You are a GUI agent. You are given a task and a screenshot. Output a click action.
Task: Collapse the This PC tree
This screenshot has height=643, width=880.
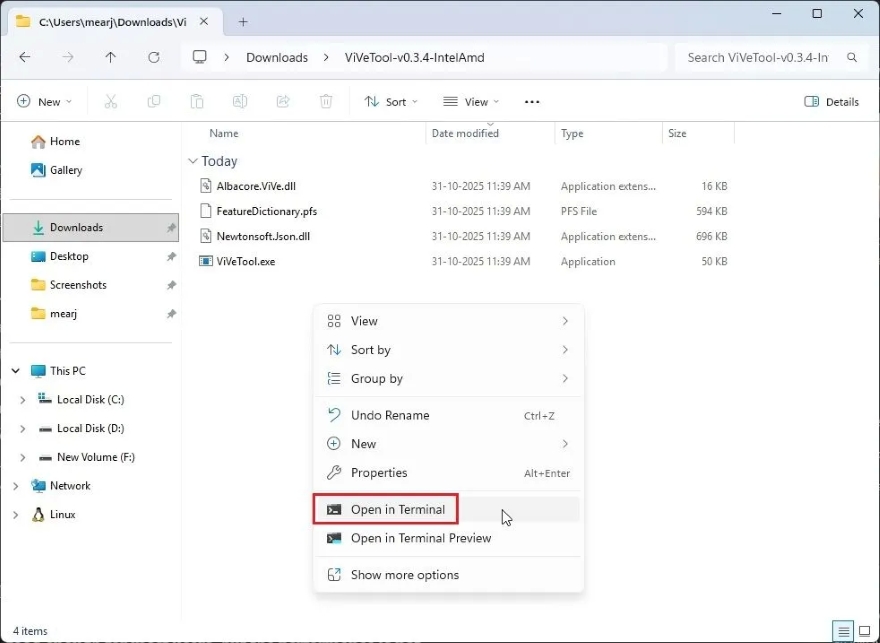15,370
